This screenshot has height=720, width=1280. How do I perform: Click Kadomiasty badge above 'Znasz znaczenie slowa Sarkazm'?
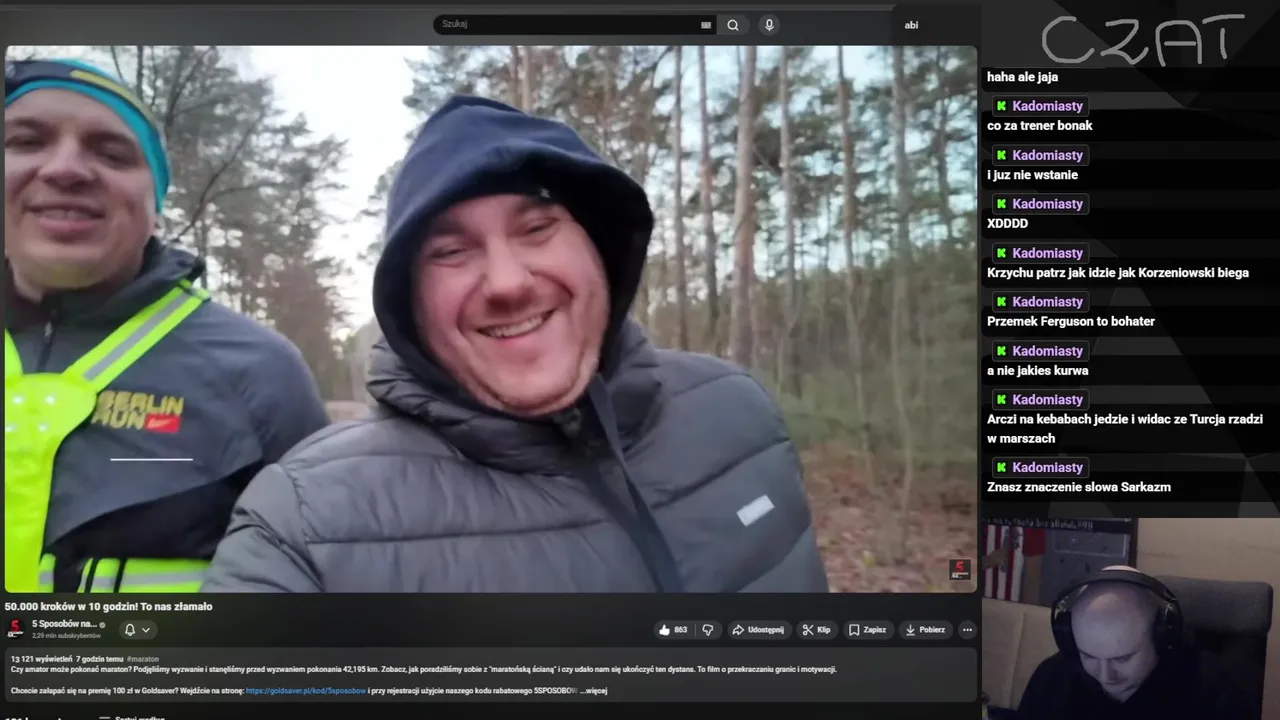[x=1040, y=467]
